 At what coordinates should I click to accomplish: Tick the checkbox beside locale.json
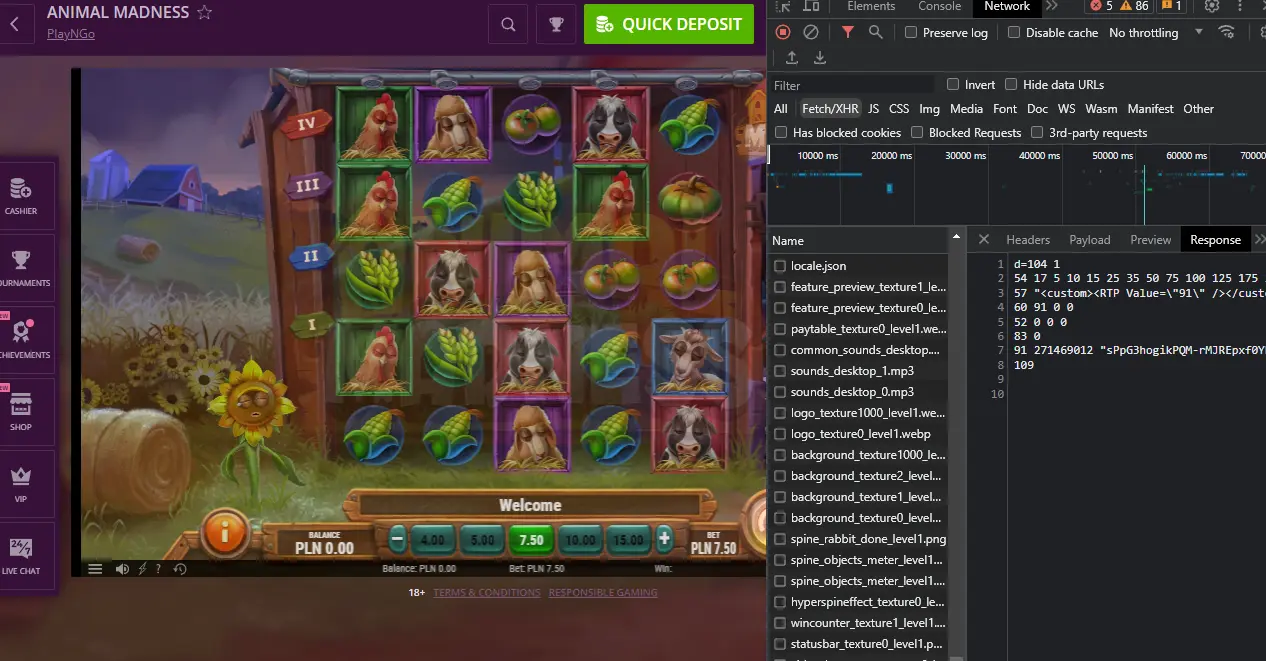781,266
